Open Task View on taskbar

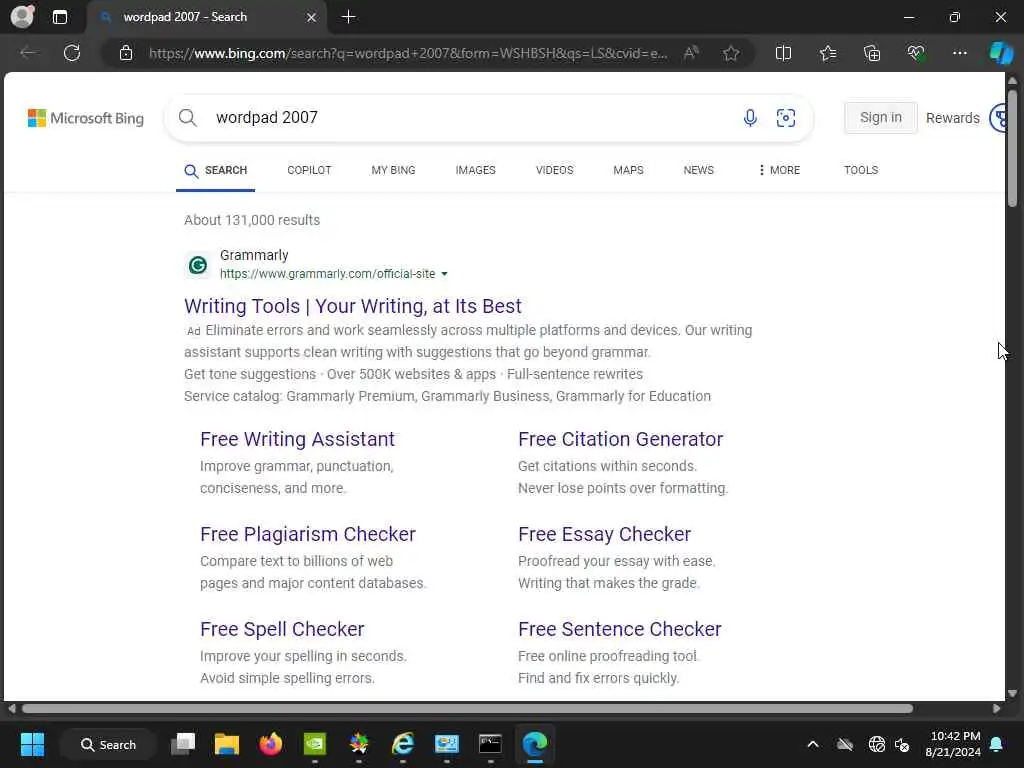pos(183,744)
